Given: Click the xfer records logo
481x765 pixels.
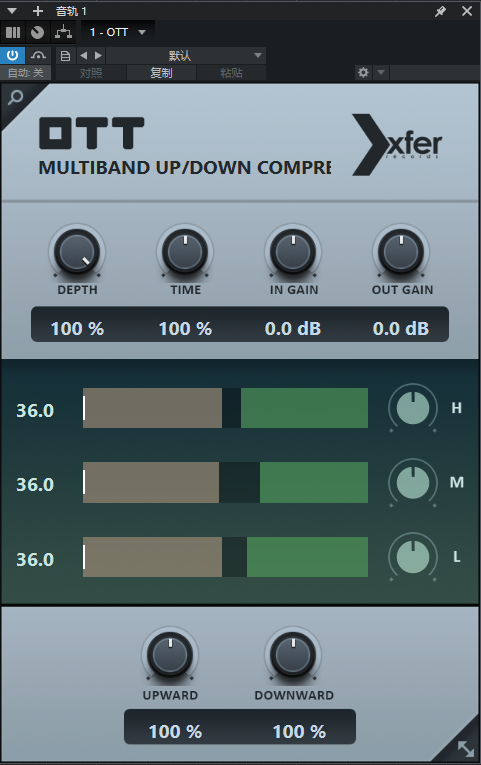Looking at the screenshot, I should [x=397, y=145].
